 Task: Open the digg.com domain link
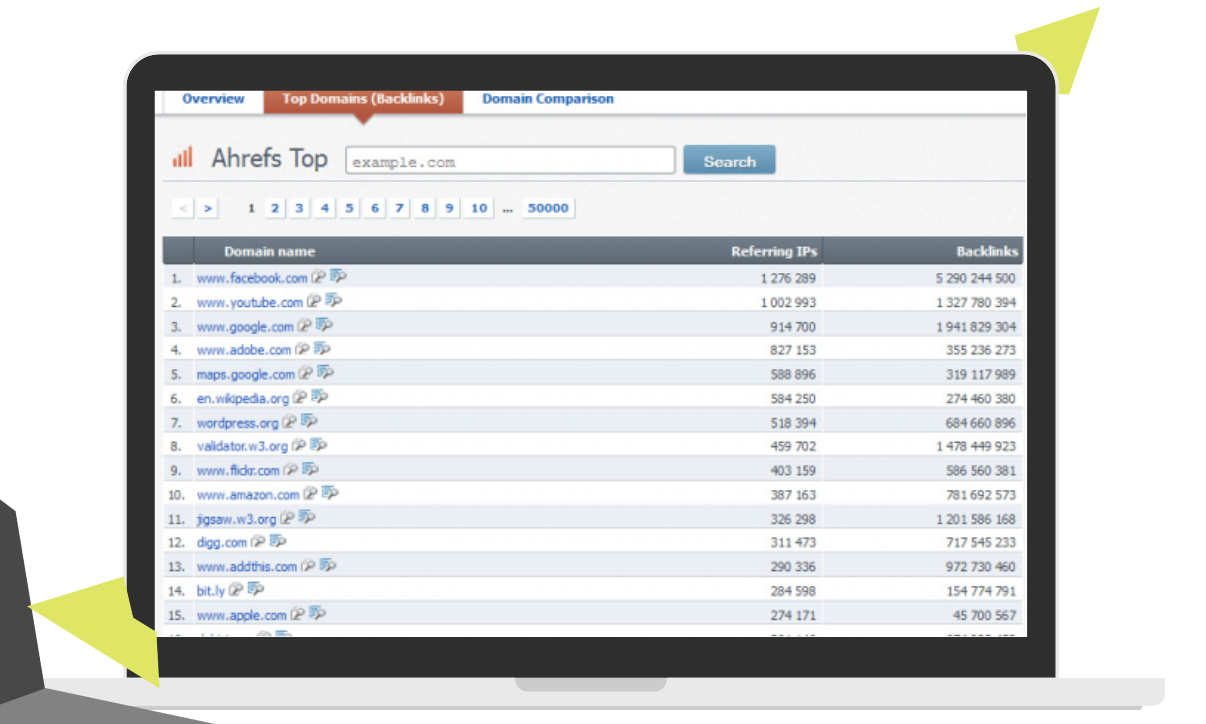[222, 543]
